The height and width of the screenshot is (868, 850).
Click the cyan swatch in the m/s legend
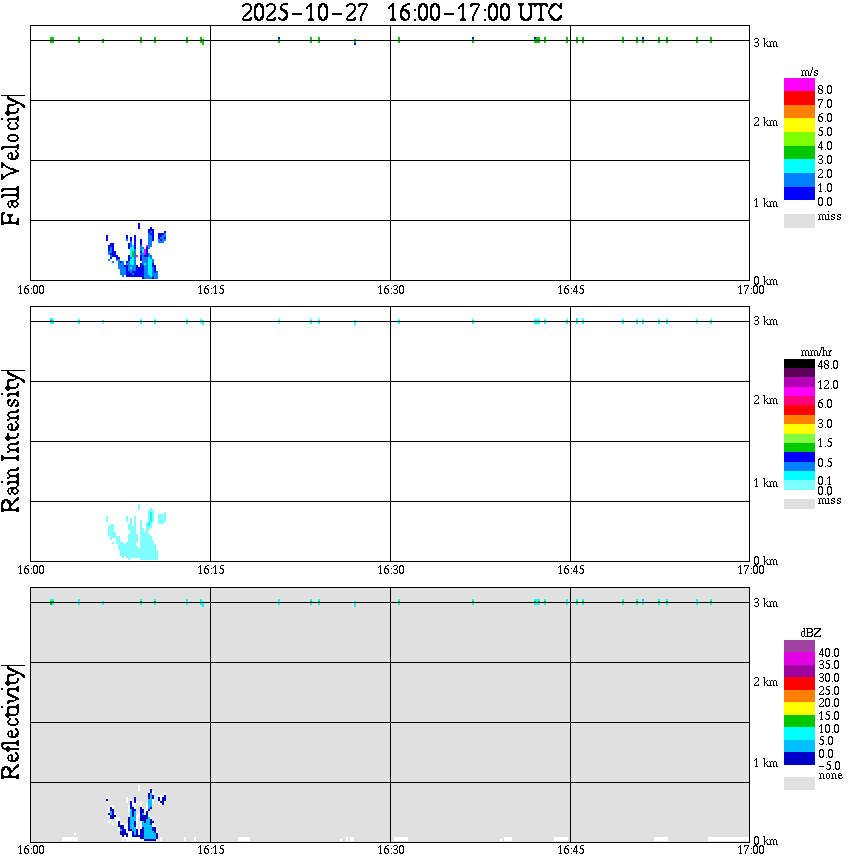799,166
